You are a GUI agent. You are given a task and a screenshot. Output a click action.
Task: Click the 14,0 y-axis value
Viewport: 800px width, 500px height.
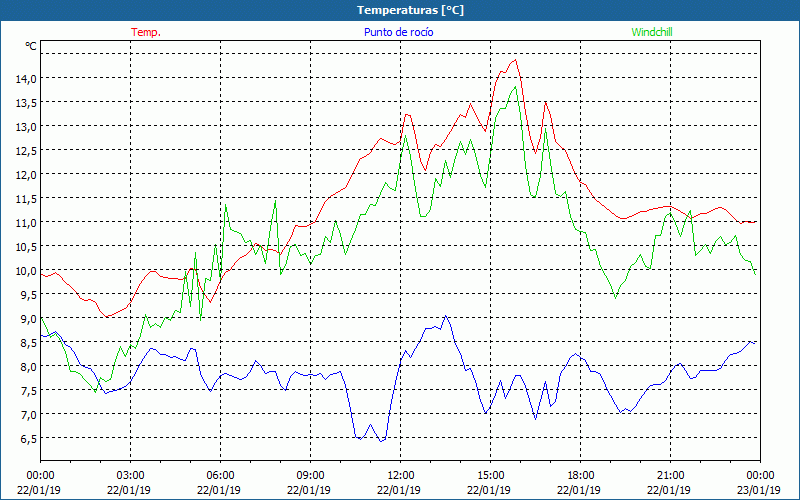[x=26, y=79]
